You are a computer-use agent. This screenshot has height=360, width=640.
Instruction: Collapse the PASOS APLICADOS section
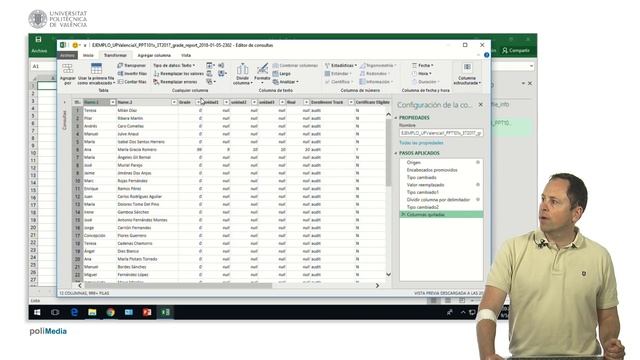click(396, 153)
